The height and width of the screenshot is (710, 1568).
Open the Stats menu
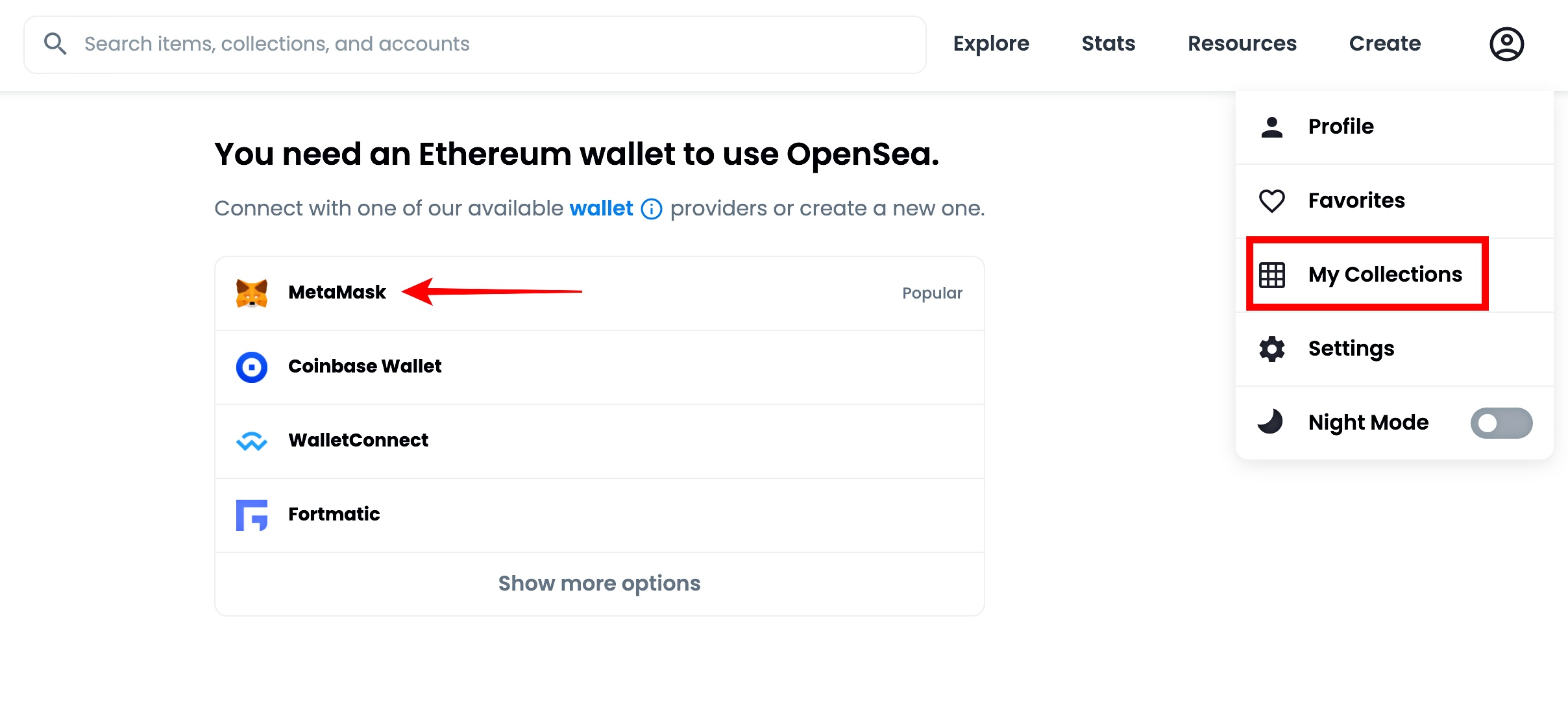tap(1109, 44)
